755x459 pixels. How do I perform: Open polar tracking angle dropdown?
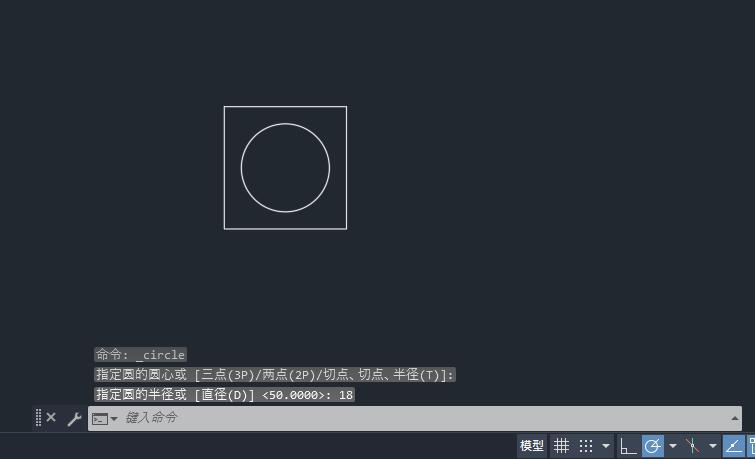click(x=673, y=446)
